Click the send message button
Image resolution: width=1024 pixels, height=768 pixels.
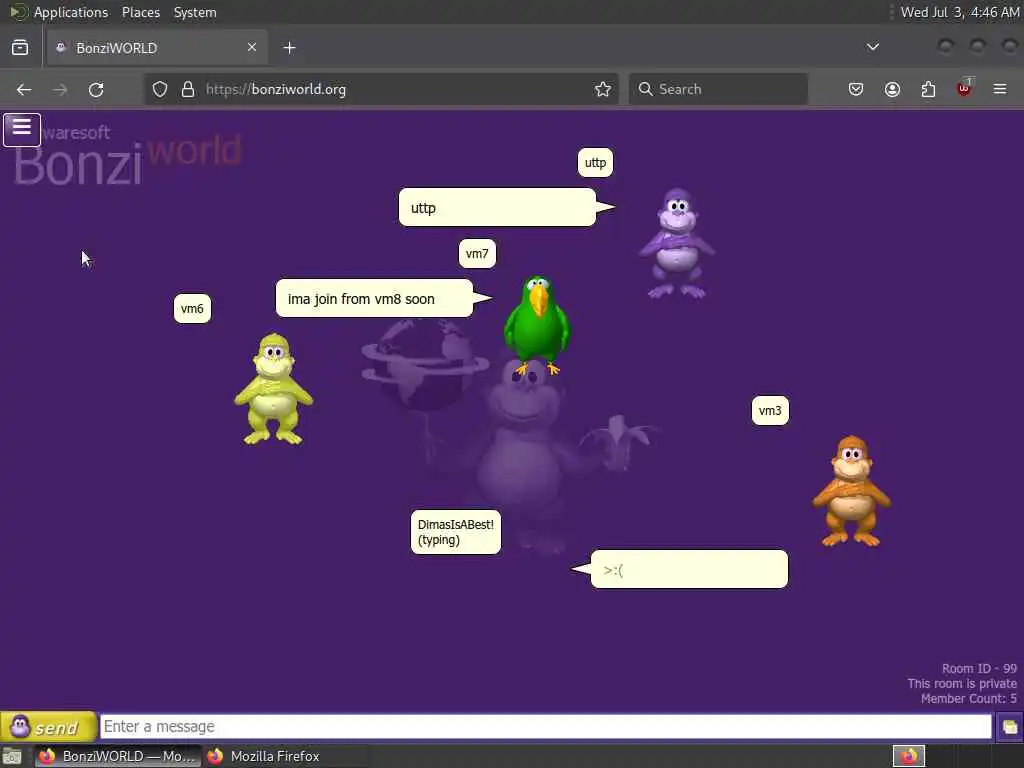[48, 726]
